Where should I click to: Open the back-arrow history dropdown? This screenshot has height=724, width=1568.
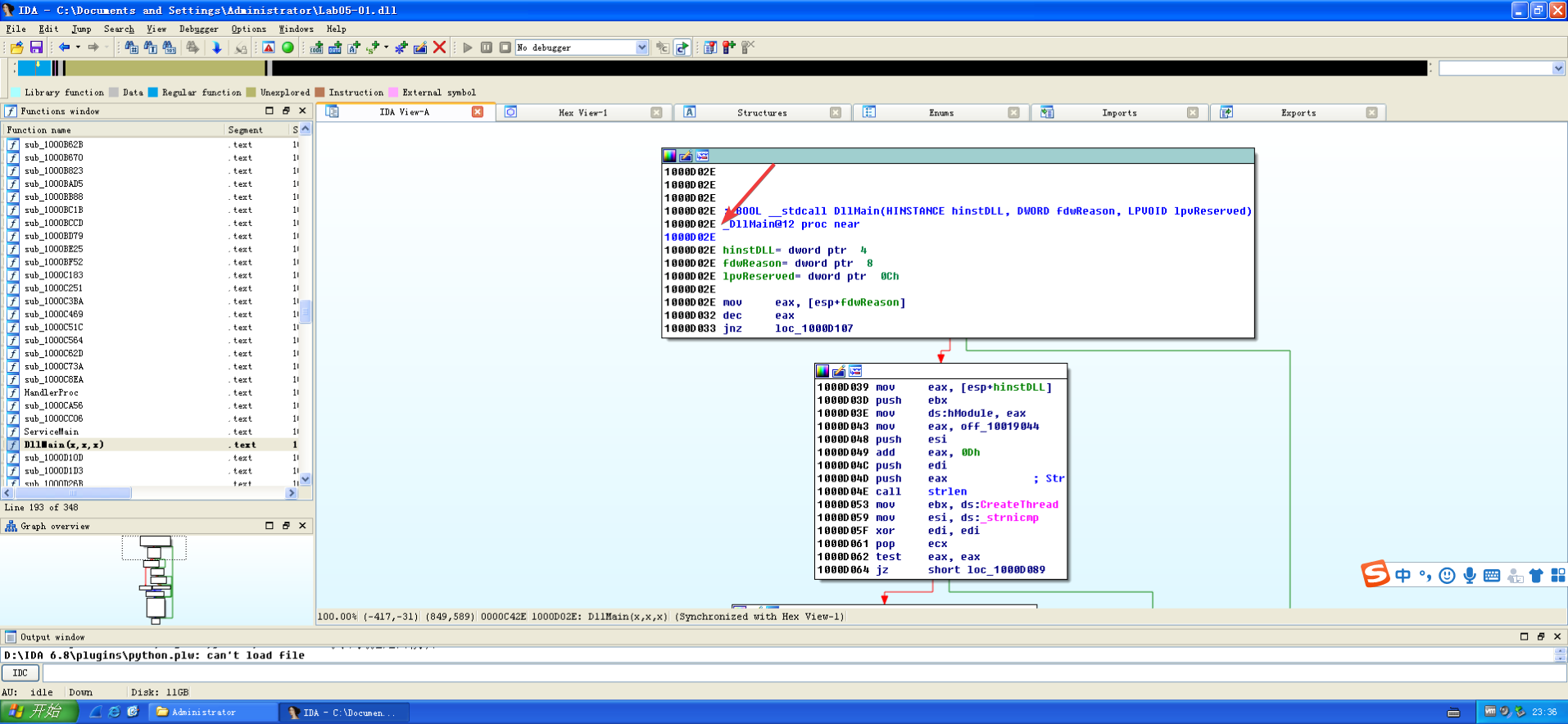click(x=78, y=48)
